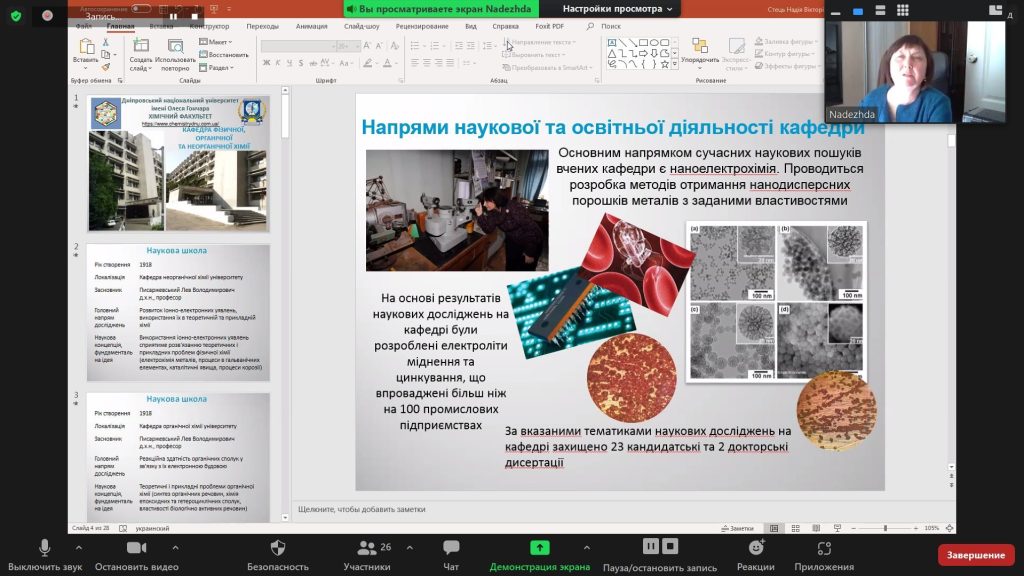Click the PowerPoint zoom slider handle

click(x=886, y=528)
